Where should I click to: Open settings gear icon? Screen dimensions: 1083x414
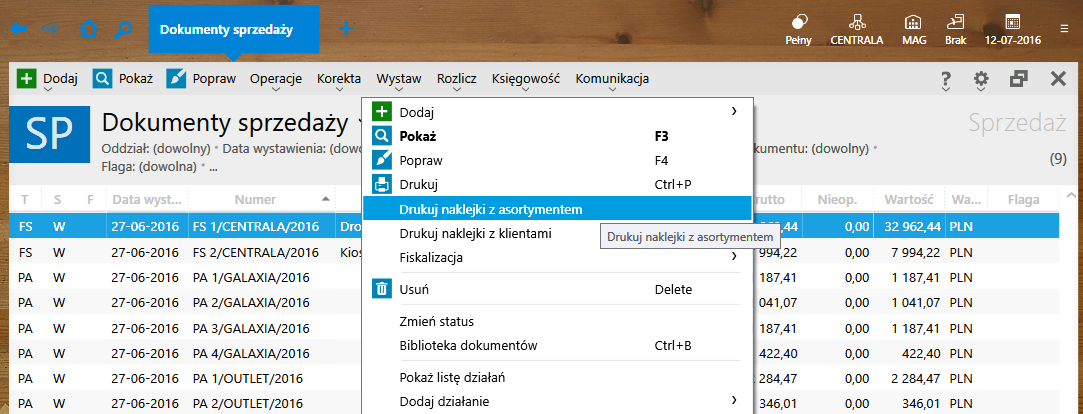coord(981,80)
